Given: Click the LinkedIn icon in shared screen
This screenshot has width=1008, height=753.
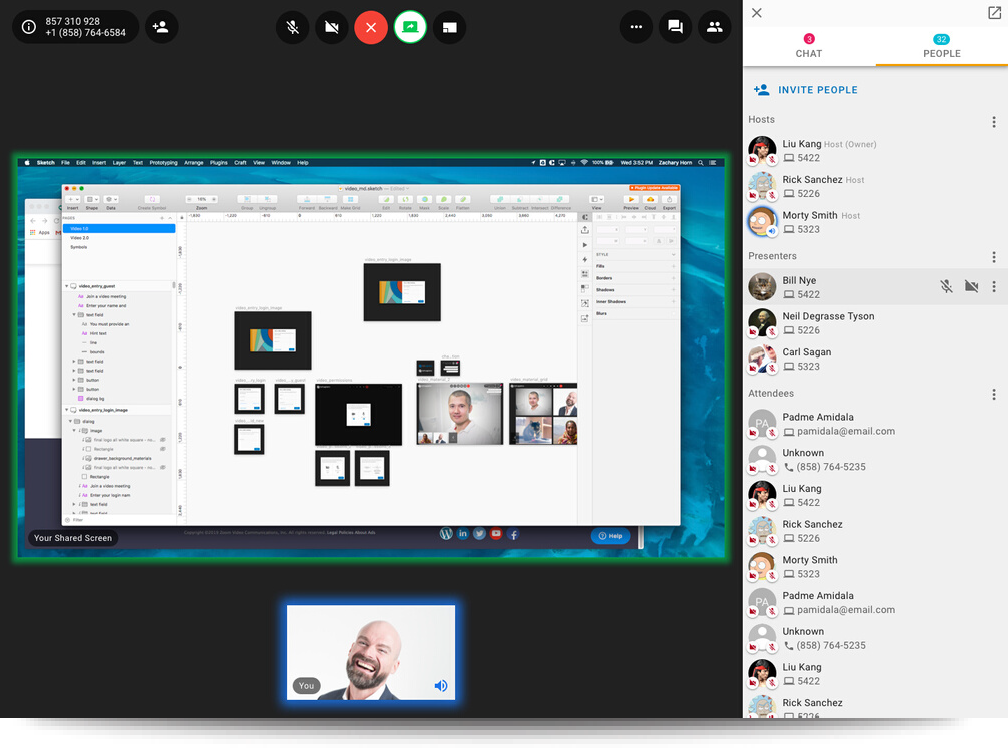Looking at the screenshot, I should coord(463,534).
